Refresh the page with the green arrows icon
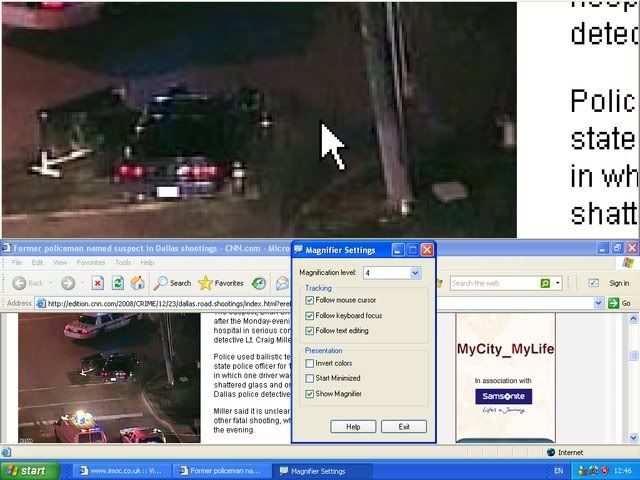Viewport: 640px width, 480px height. pos(118,283)
